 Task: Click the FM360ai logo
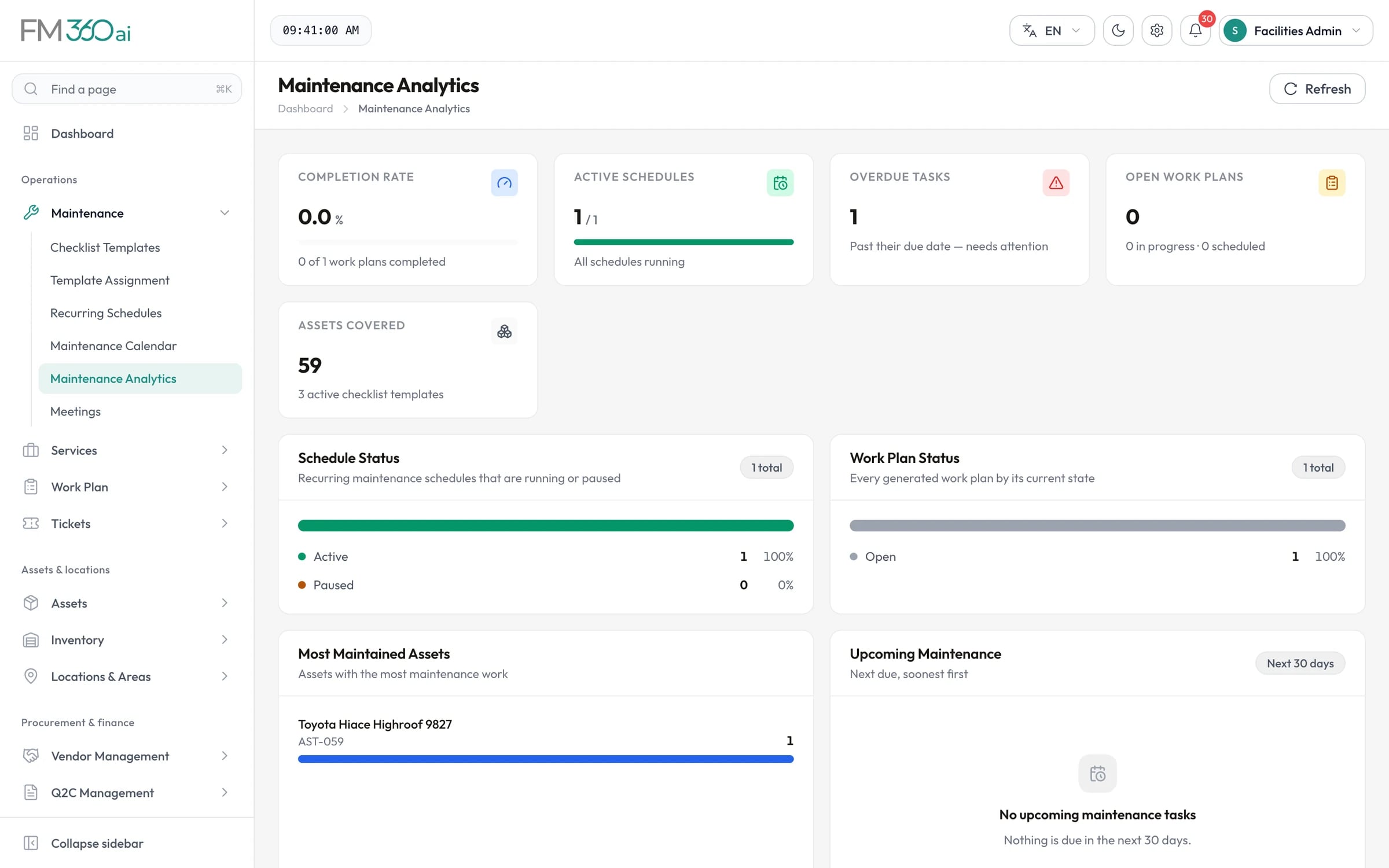pyautogui.click(x=76, y=30)
